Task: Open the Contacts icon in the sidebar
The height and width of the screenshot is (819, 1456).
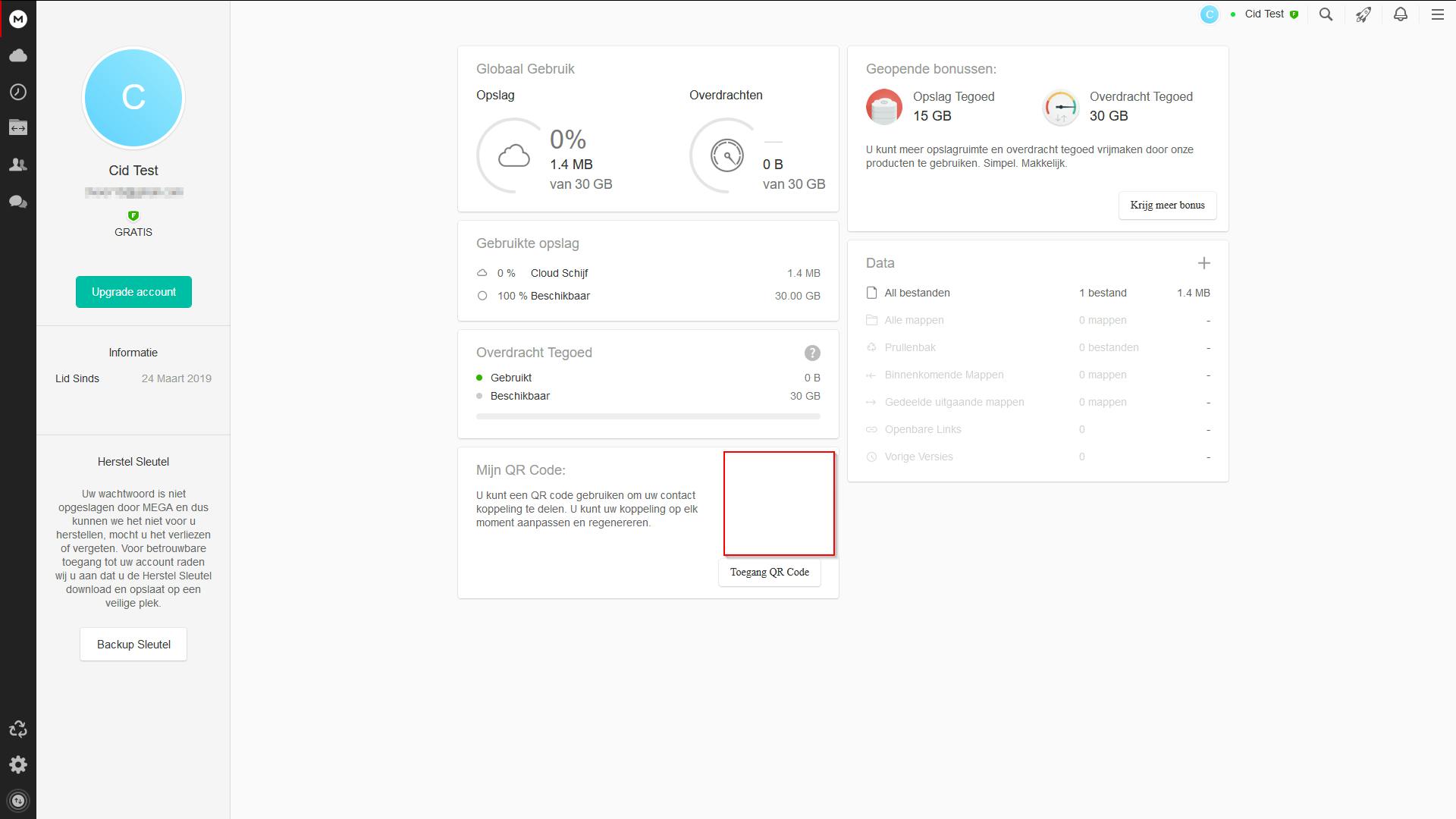Action: [18, 165]
